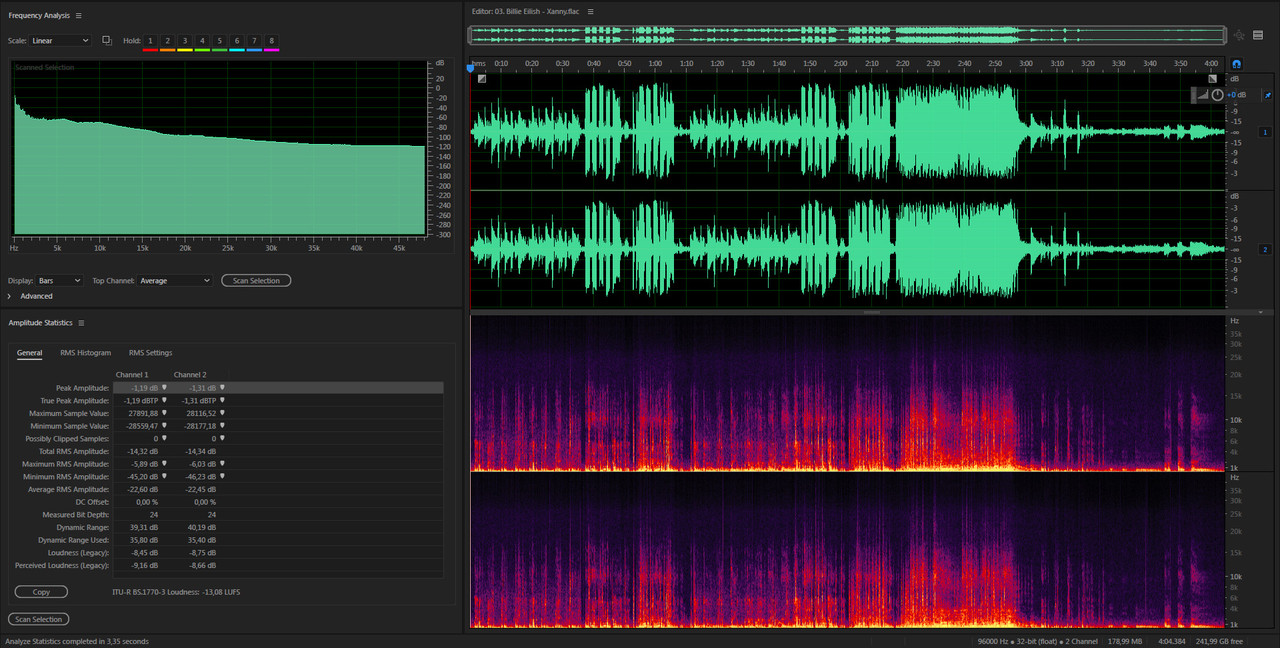Click the small triangle below the waveform dB scale
The height and width of the screenshot is (648, 1280).
click(x=1260, y=312)
